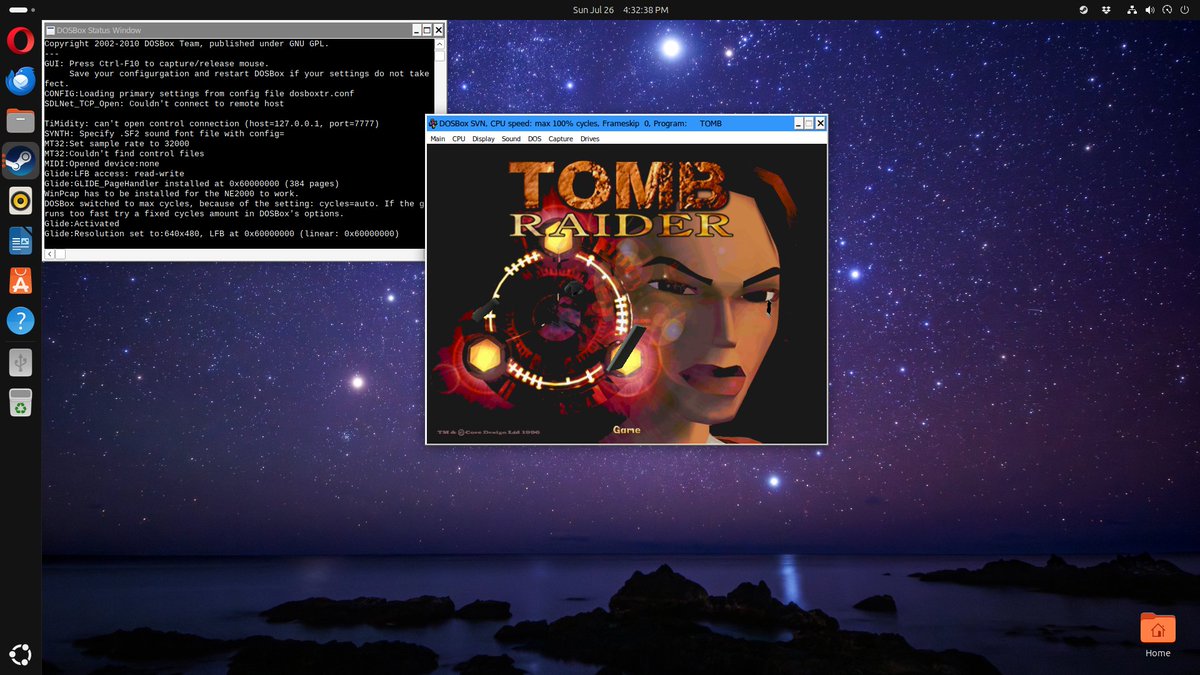Click the volume speaker icon in the top bar

(x=1149, y=9)
